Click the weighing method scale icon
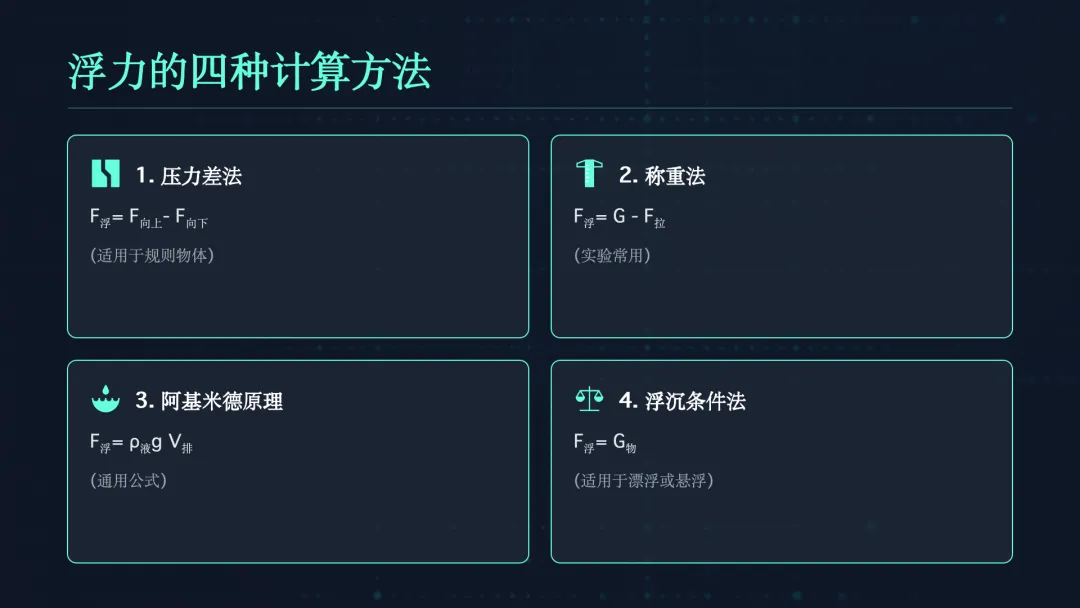This screenshot has width=1080, height=608. 589,174
